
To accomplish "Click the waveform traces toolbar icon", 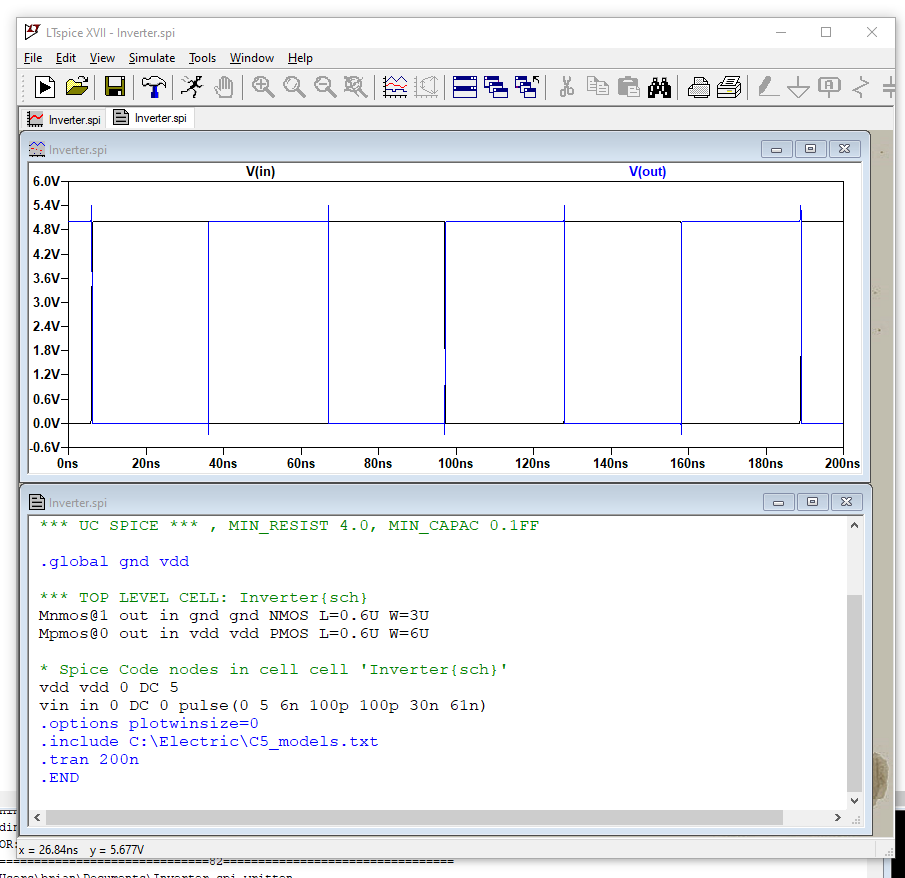I will click(396, 87).
